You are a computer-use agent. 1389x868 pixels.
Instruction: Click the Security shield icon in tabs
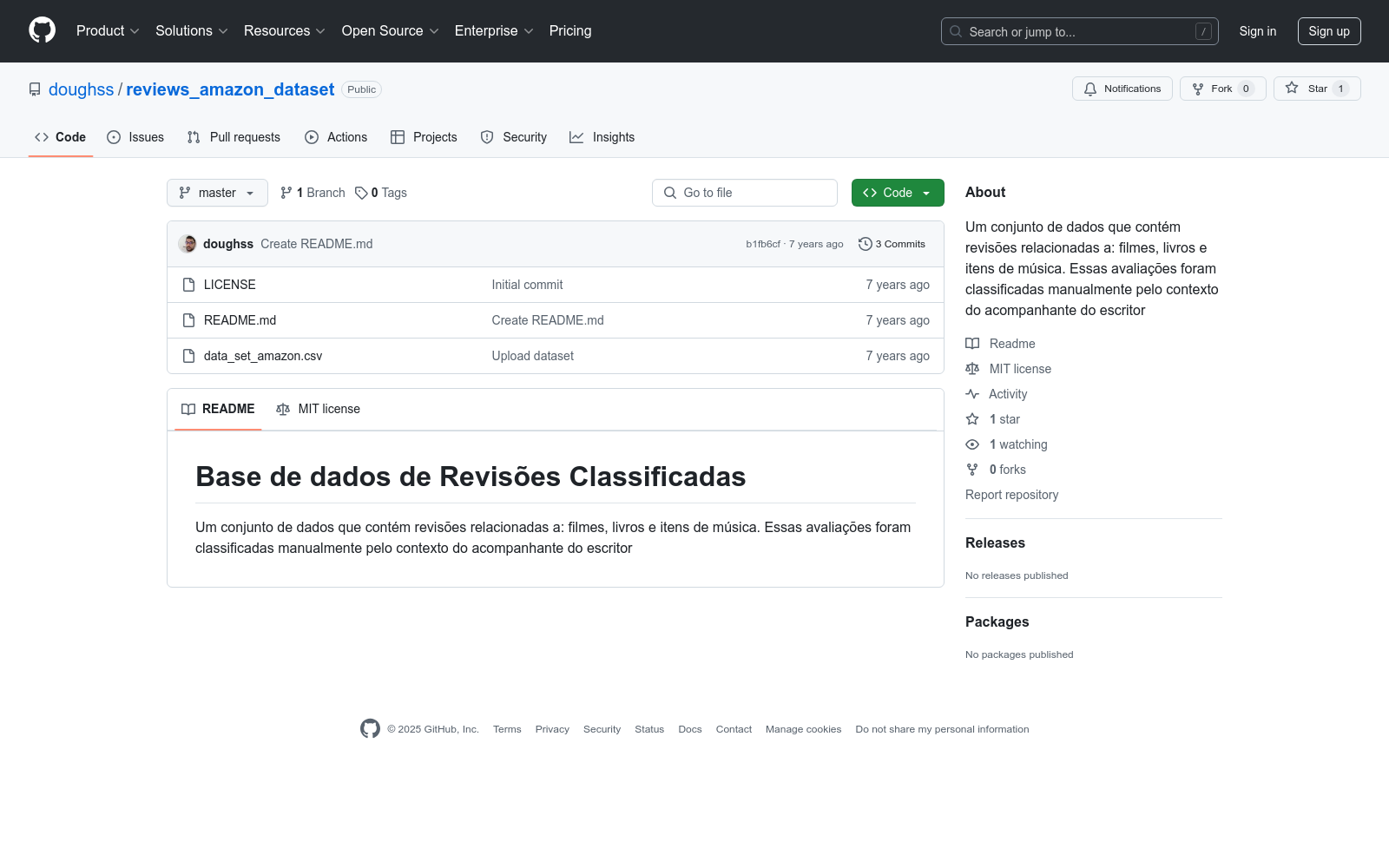[487, 137]
